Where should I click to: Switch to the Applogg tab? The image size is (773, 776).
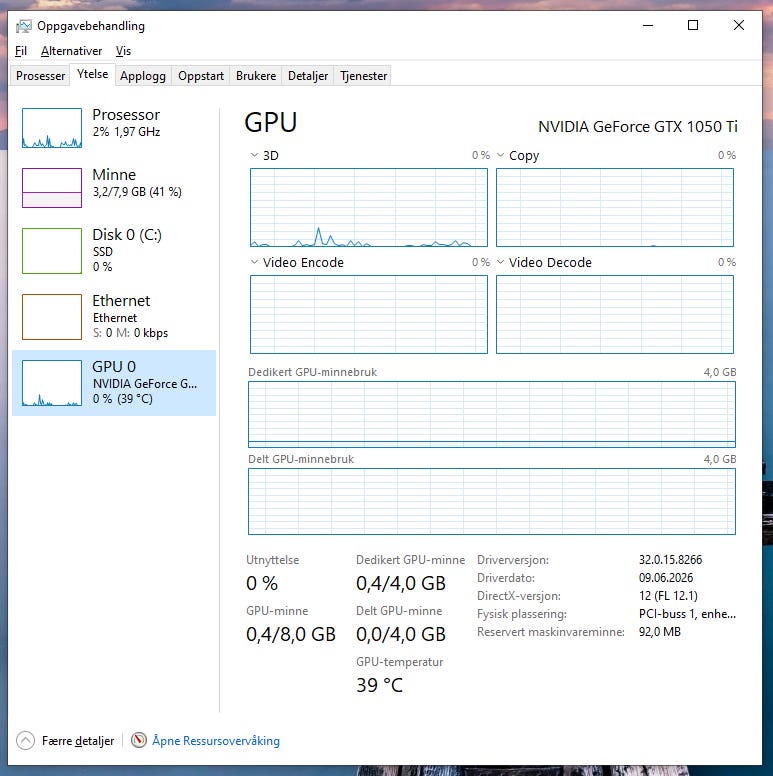143,76
